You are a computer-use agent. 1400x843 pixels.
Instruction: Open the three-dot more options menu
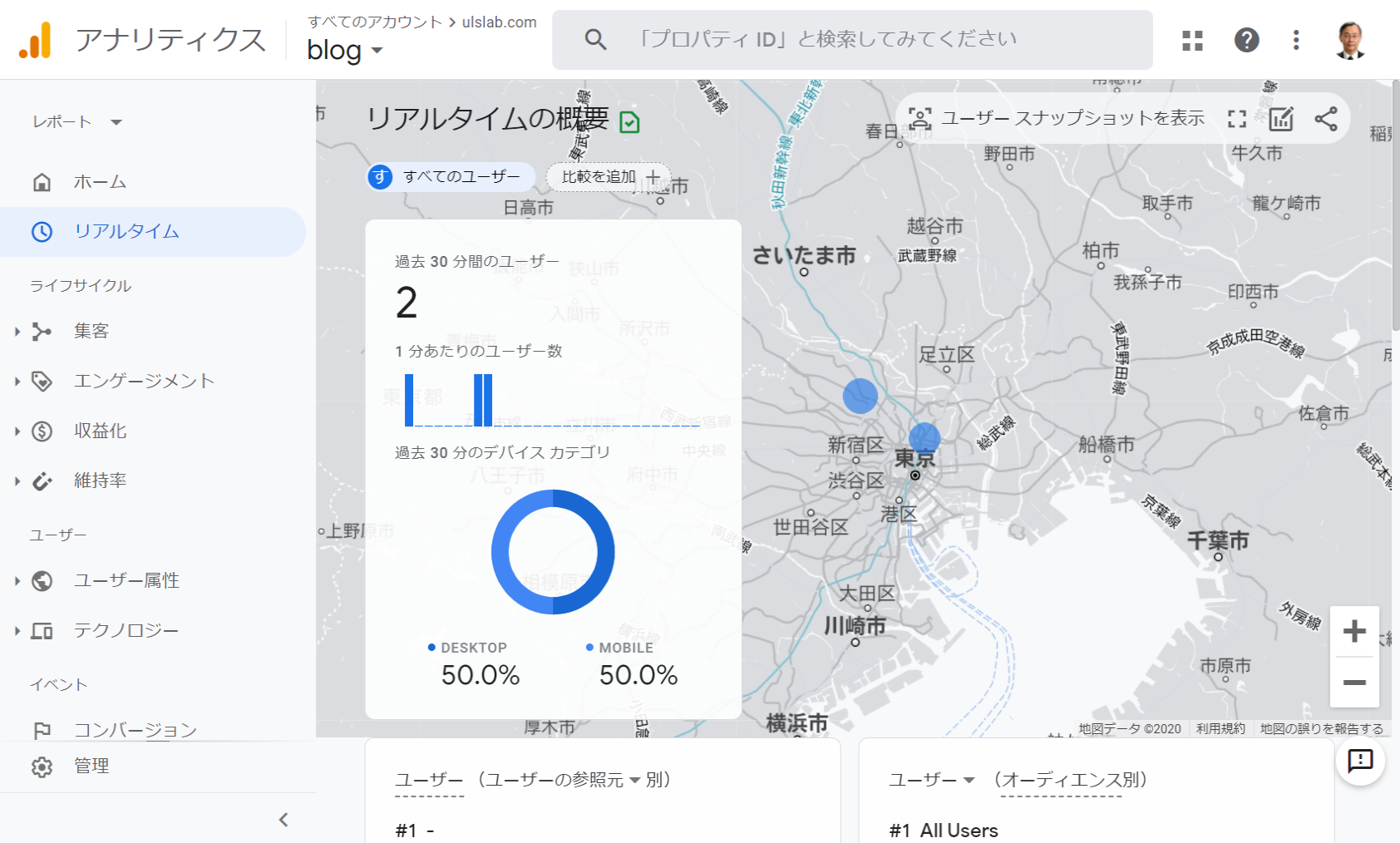(1296, 40)
